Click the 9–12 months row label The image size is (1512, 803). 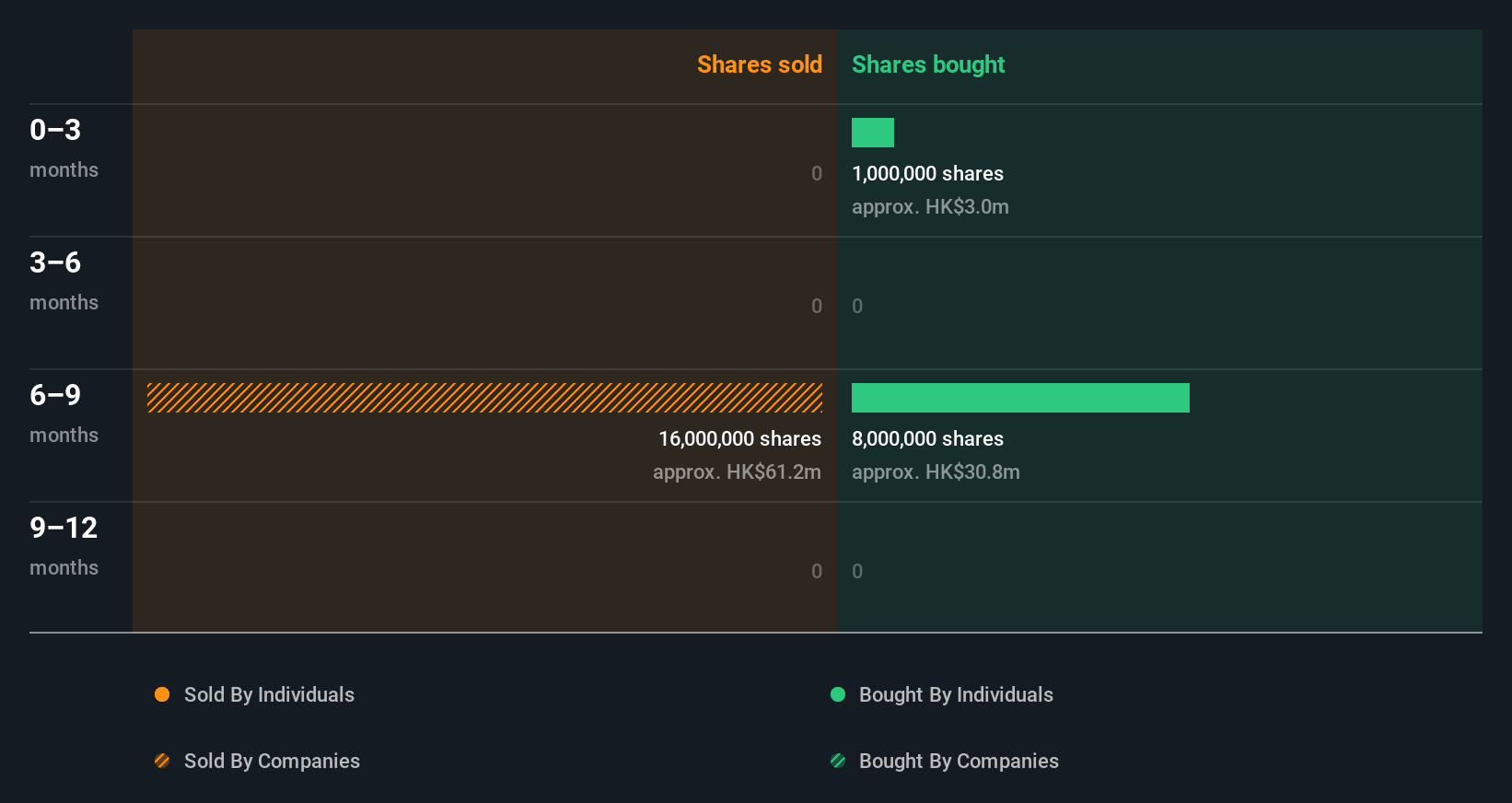click(64, 545)
